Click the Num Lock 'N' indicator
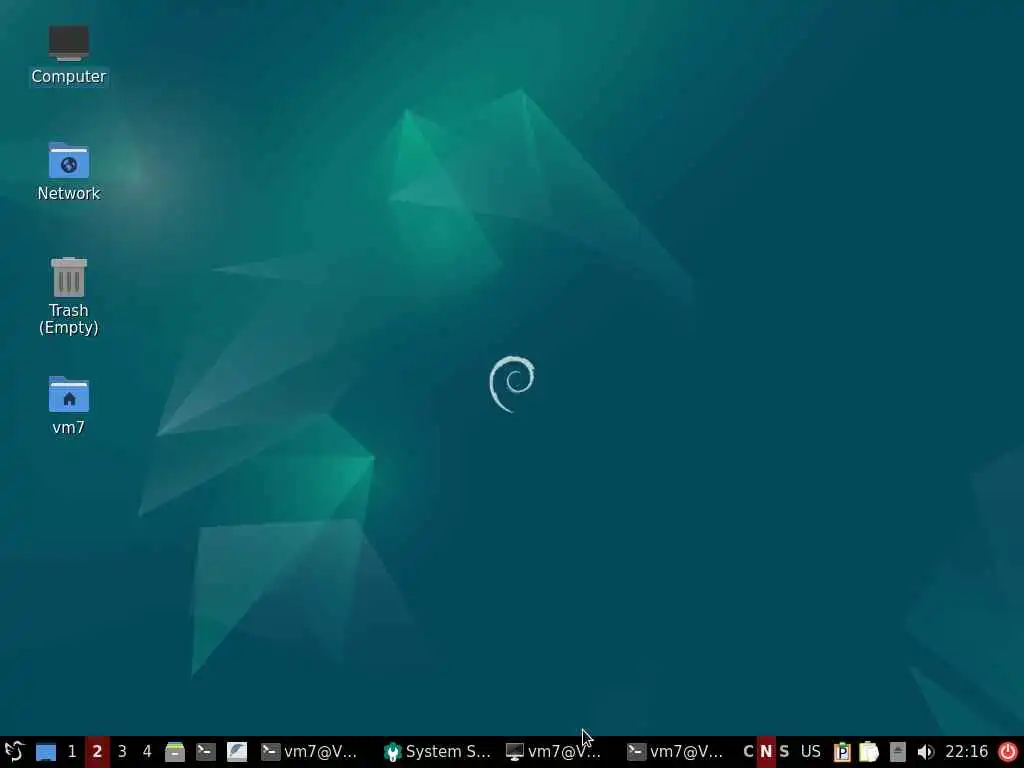Viewport: 1024px width, 768px height. tap(766, 752)
